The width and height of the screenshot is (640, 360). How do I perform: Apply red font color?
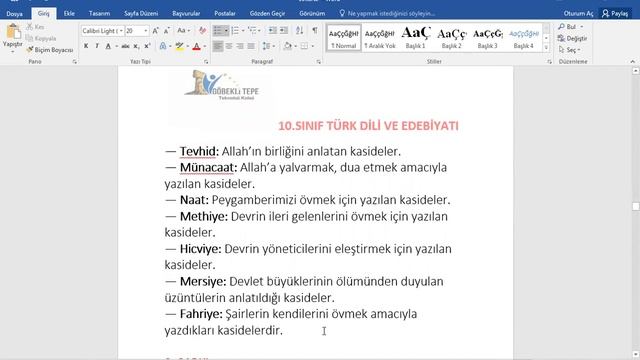196,46
